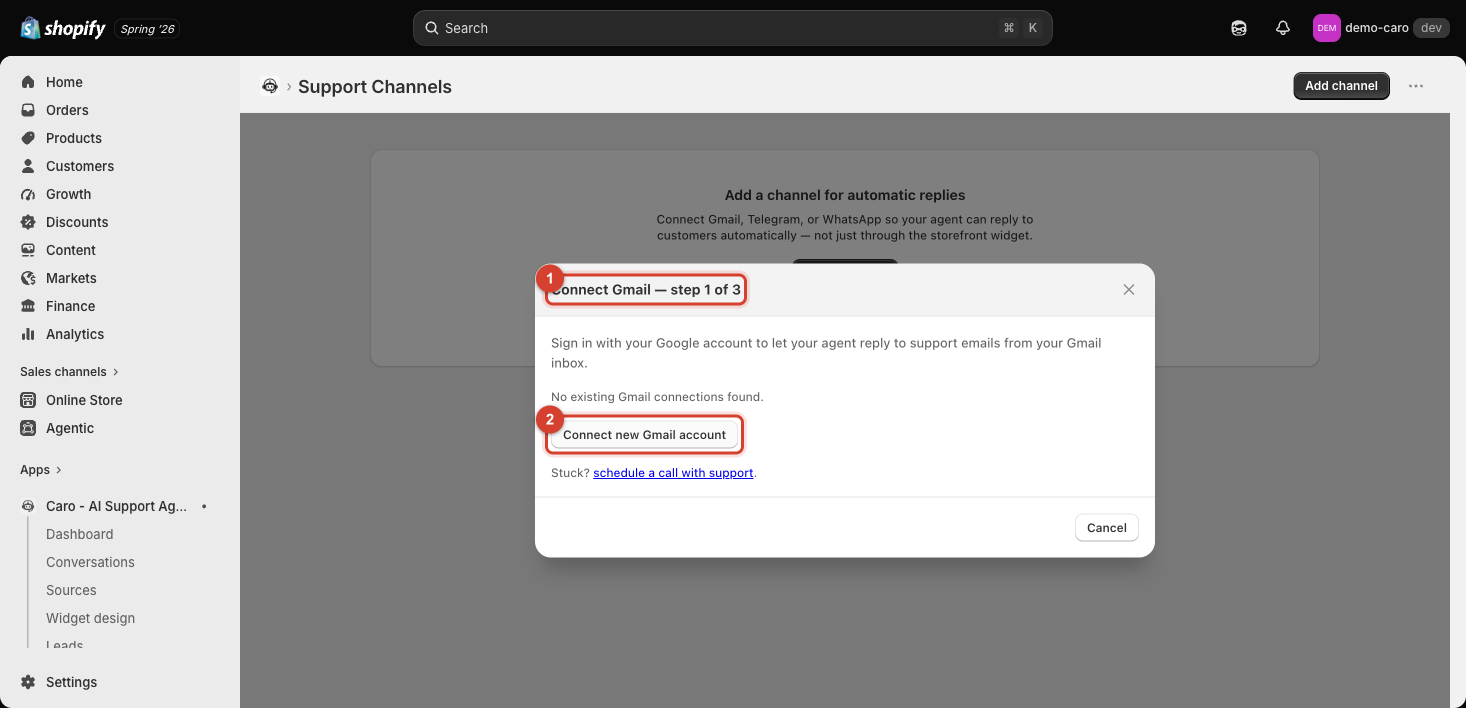Click the Customers person icon
The height and width of the screenshot is (708, 1466).
(x=28, y=166)
